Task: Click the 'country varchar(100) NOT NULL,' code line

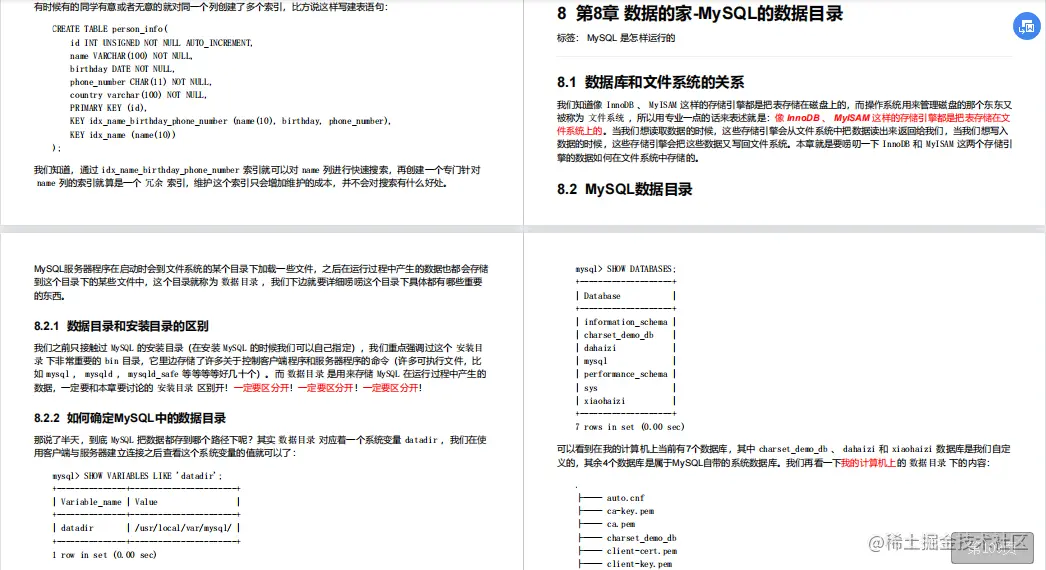Action: pos(138,95)
